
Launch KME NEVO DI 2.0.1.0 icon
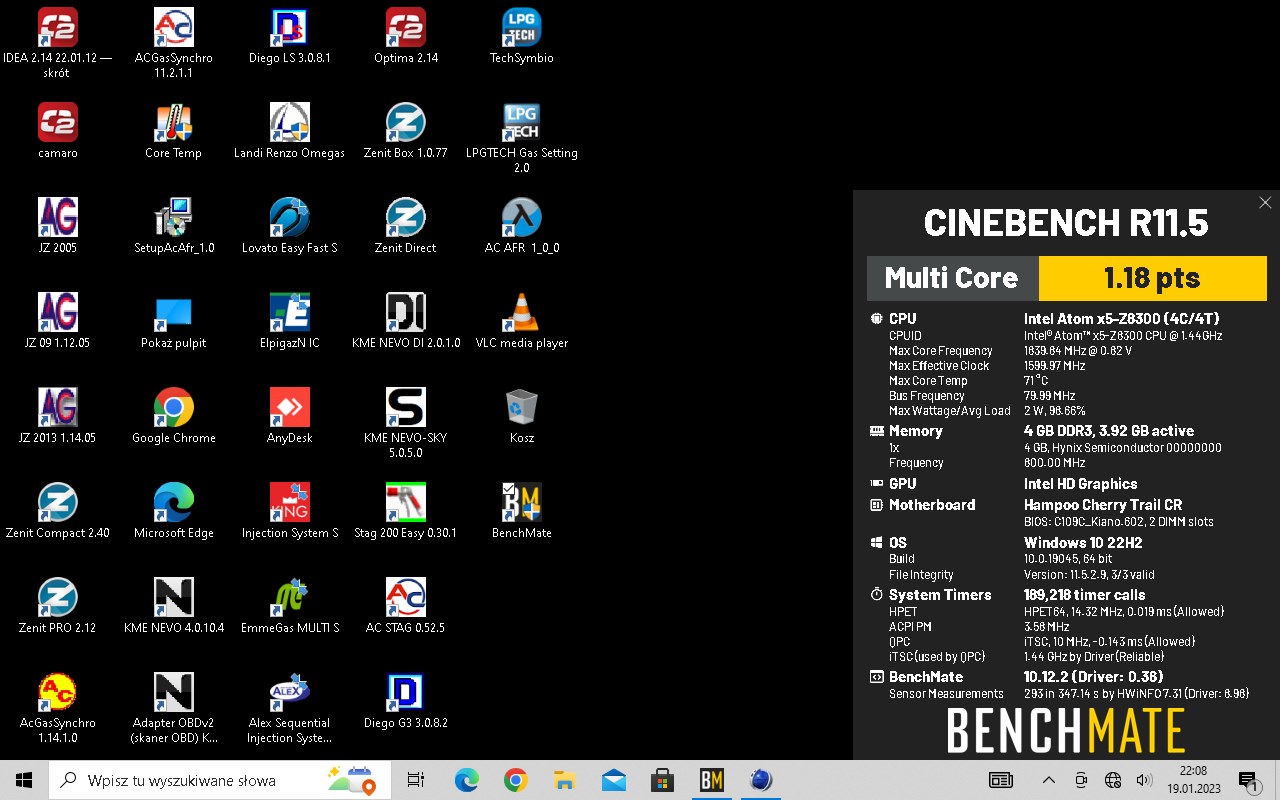coord(405,313)
